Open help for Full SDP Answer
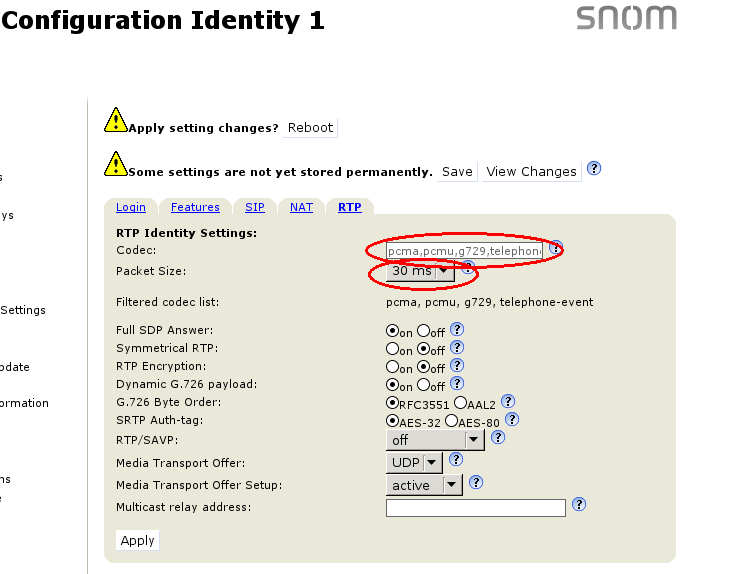 tap(456, 329)
